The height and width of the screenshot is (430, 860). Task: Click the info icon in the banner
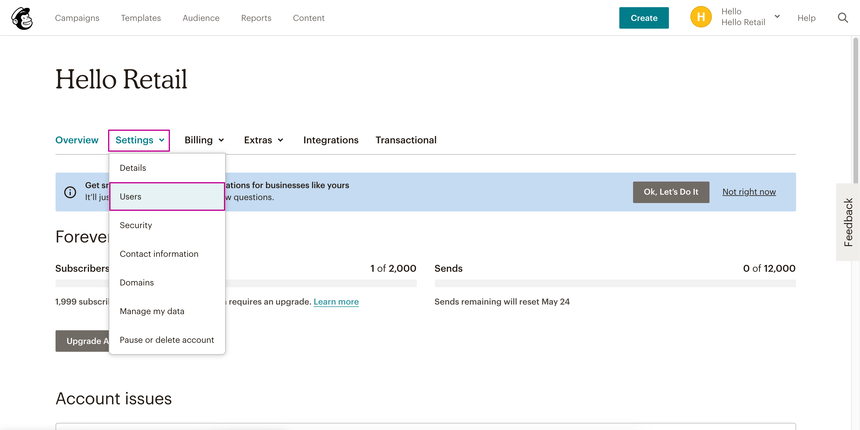click(70, 192)
